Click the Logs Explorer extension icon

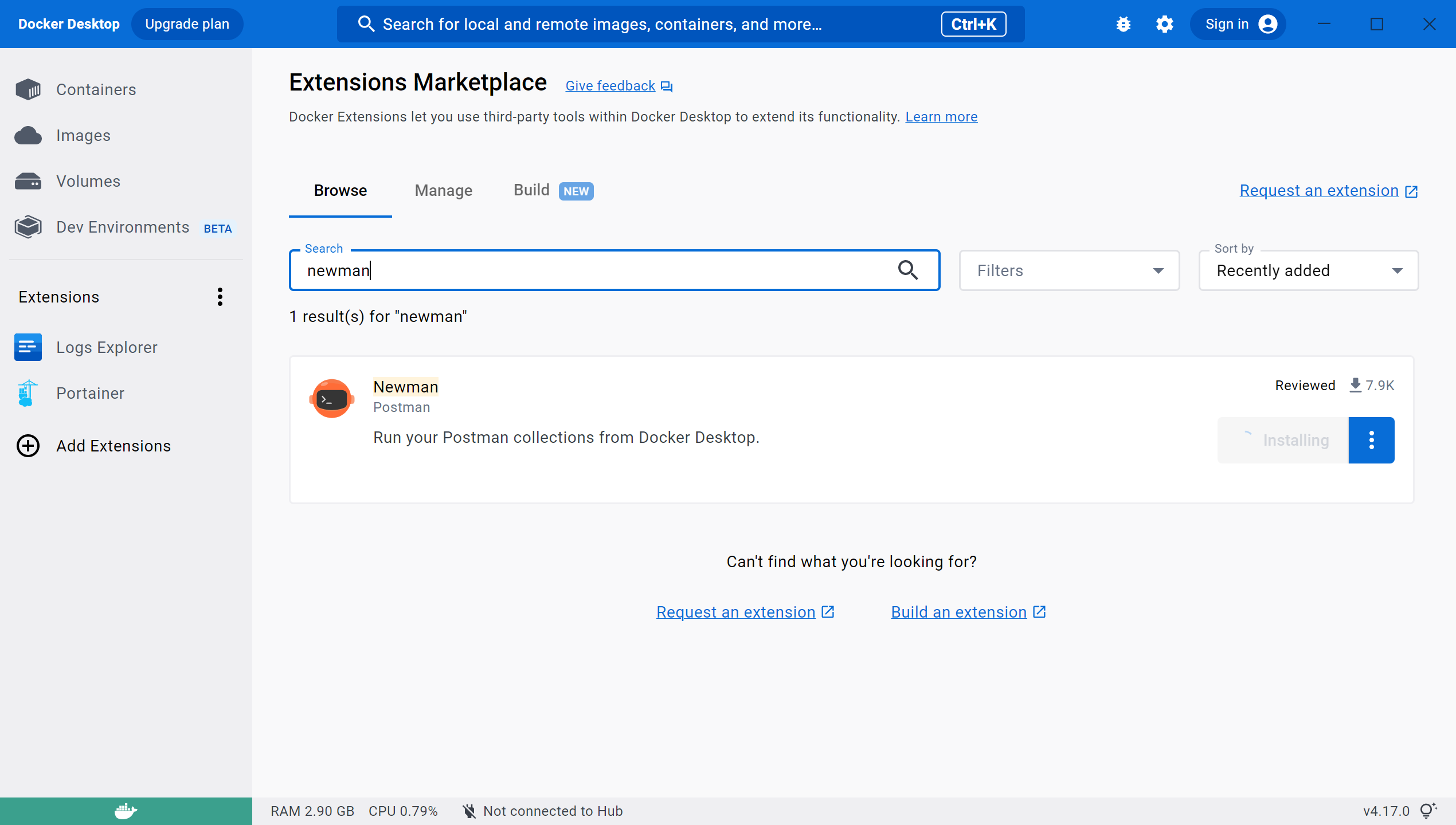coord(28,347)
